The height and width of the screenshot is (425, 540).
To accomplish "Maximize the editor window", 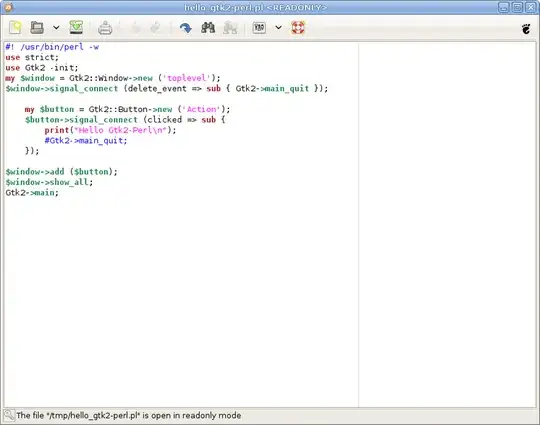I will (517, 7).
